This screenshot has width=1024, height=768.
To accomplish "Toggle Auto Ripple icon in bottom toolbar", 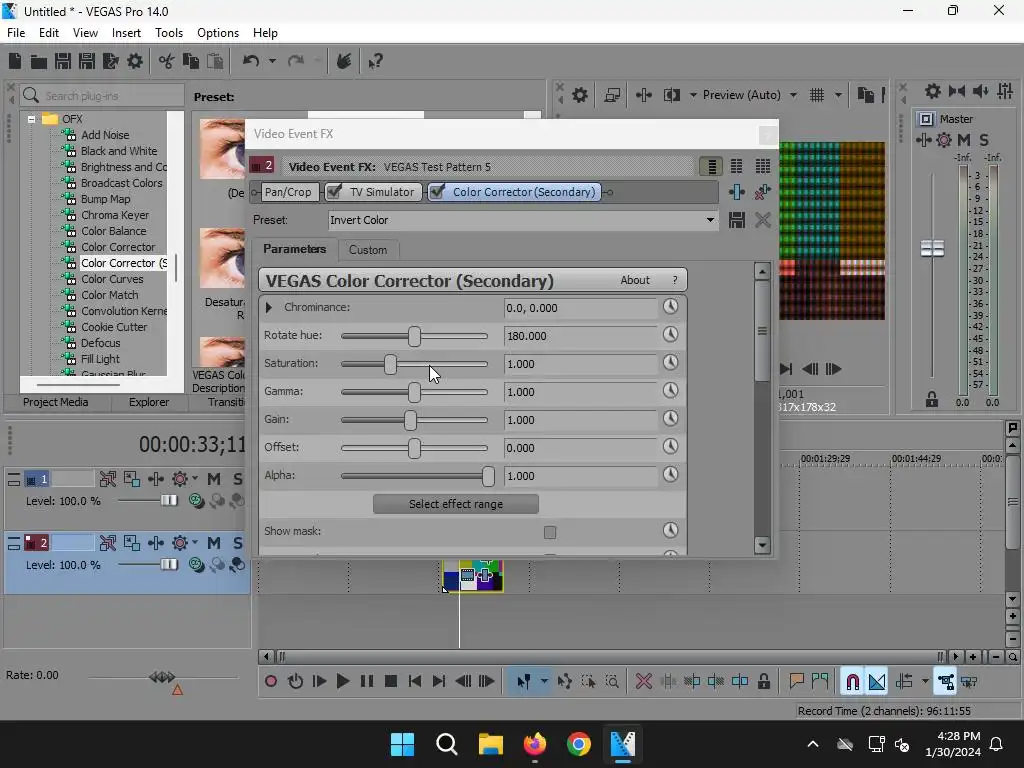I will coord(904,682).
